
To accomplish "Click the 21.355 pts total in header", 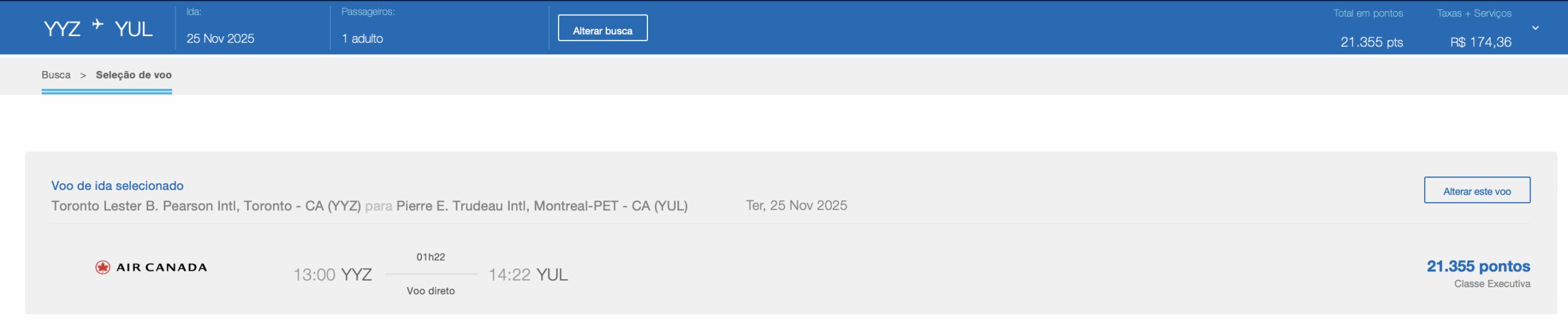I will [1371, 42].
